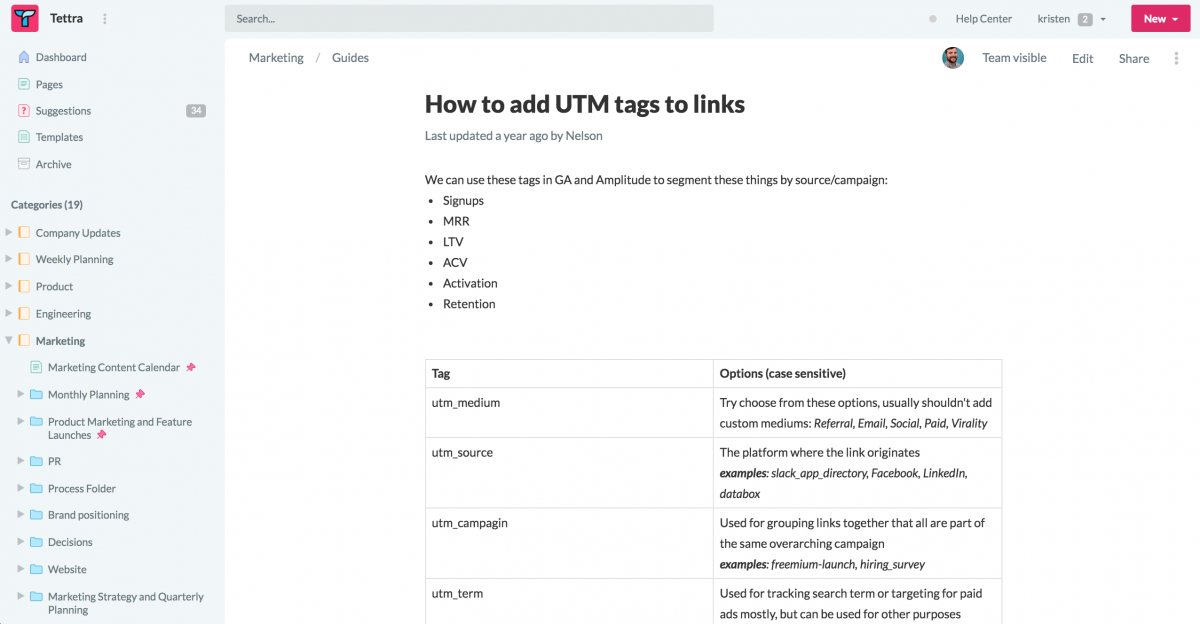1200x624 pixels.
Task: Expand the Engineering category
Action: tap(9, 313)
